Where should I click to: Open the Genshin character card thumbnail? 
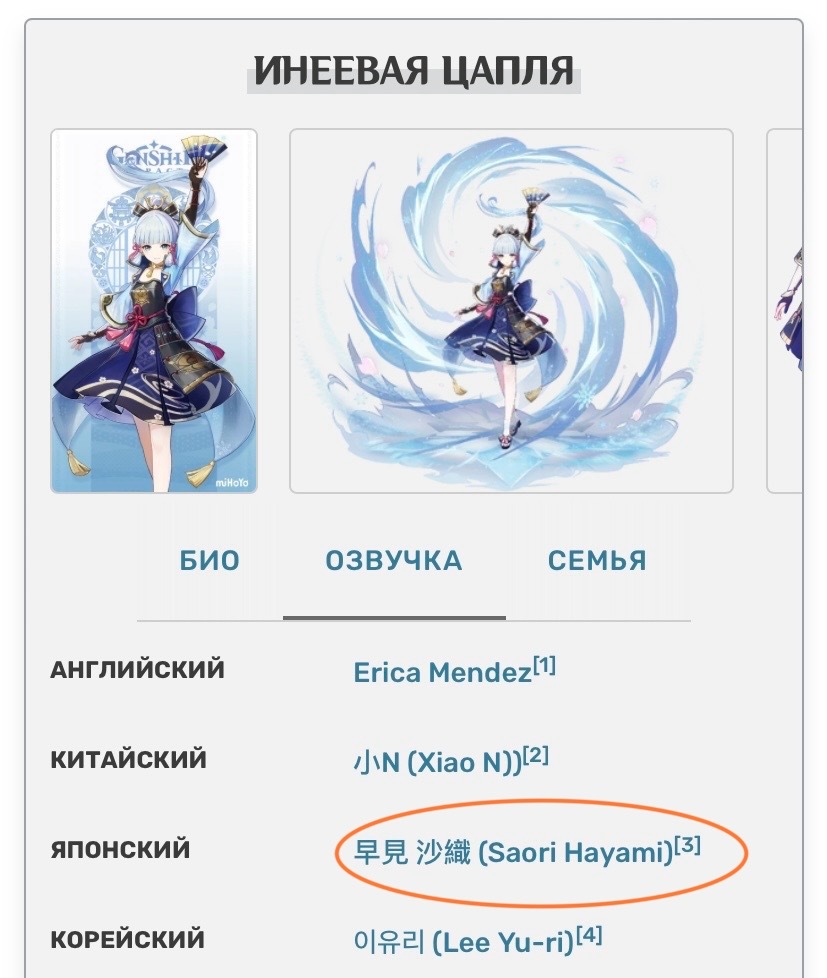154,311
